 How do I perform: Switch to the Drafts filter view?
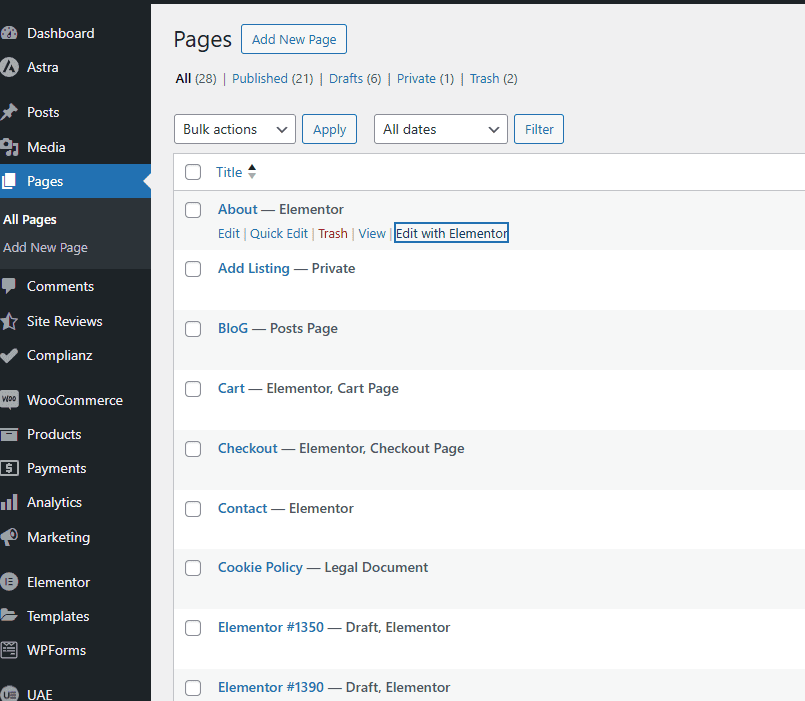click(x=346, y=79)
